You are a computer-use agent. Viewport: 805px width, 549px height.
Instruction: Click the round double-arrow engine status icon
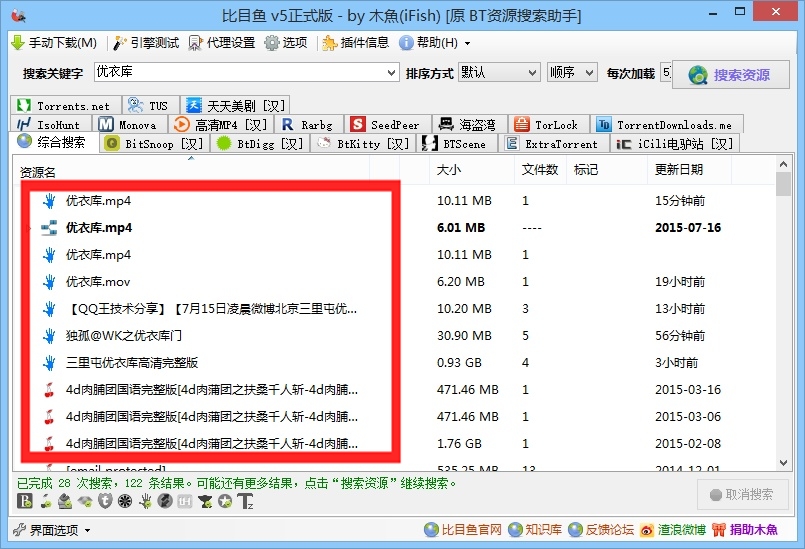165,501
